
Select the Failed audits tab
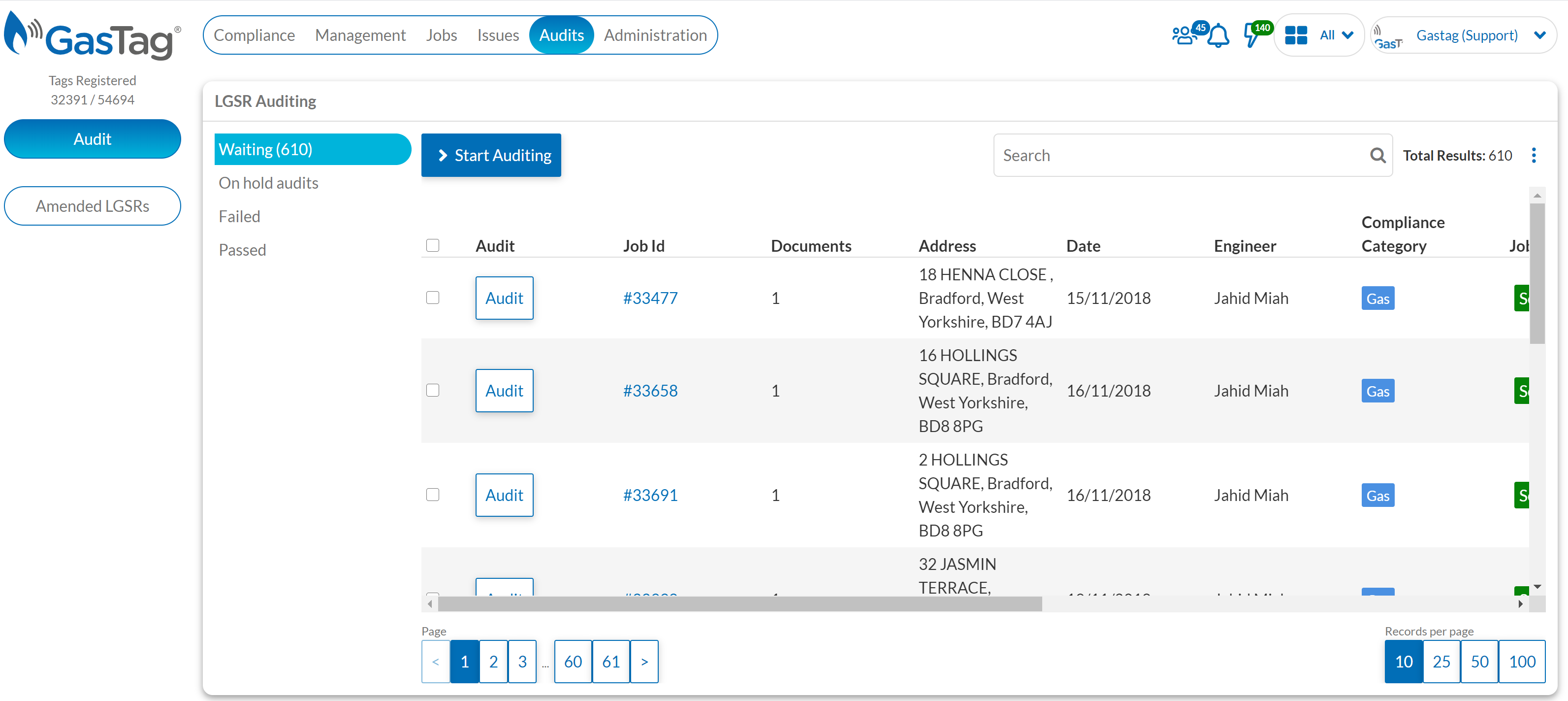239,217
